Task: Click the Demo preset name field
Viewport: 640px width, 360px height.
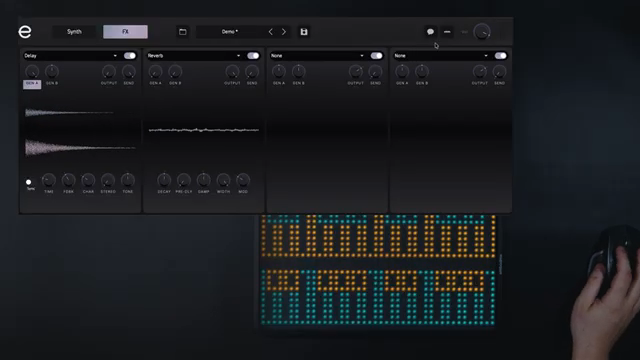Action: [x=230, y=32]
